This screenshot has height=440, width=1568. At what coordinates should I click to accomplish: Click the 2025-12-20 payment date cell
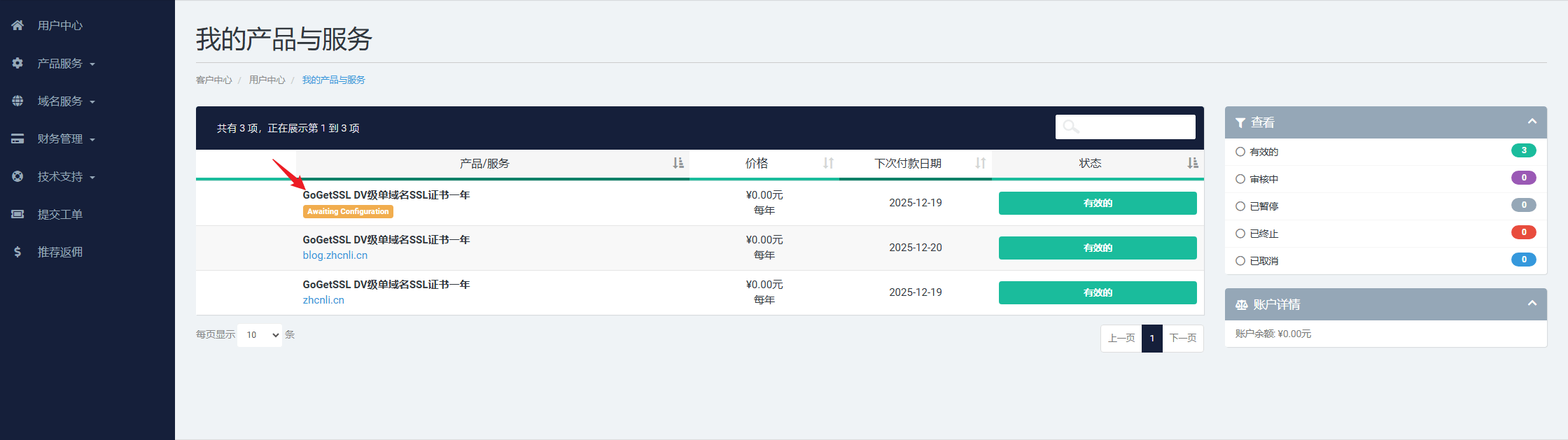tap(916, 248)
